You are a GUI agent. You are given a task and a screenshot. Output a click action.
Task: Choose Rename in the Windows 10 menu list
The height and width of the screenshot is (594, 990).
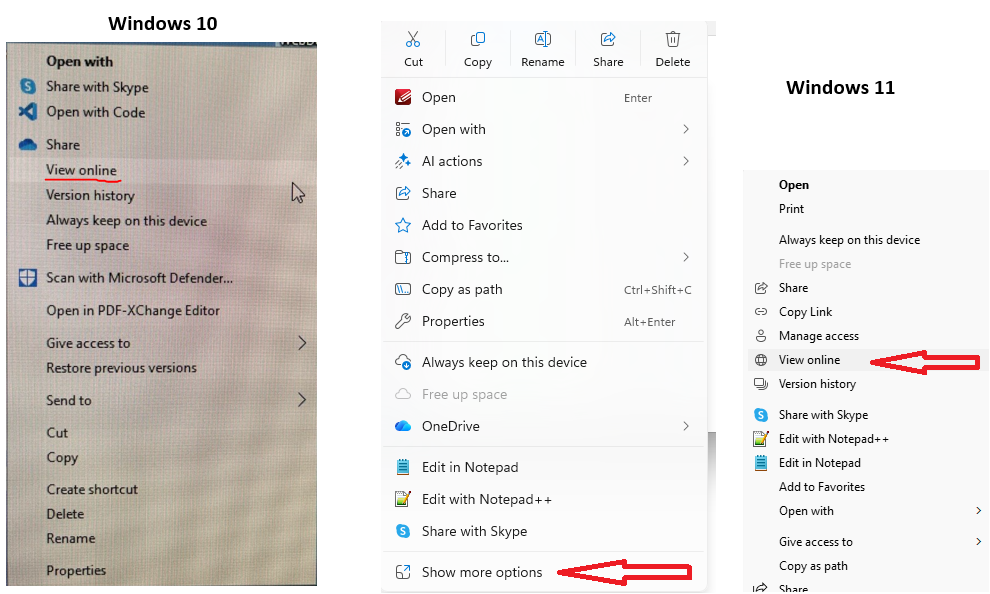[71, 538]
